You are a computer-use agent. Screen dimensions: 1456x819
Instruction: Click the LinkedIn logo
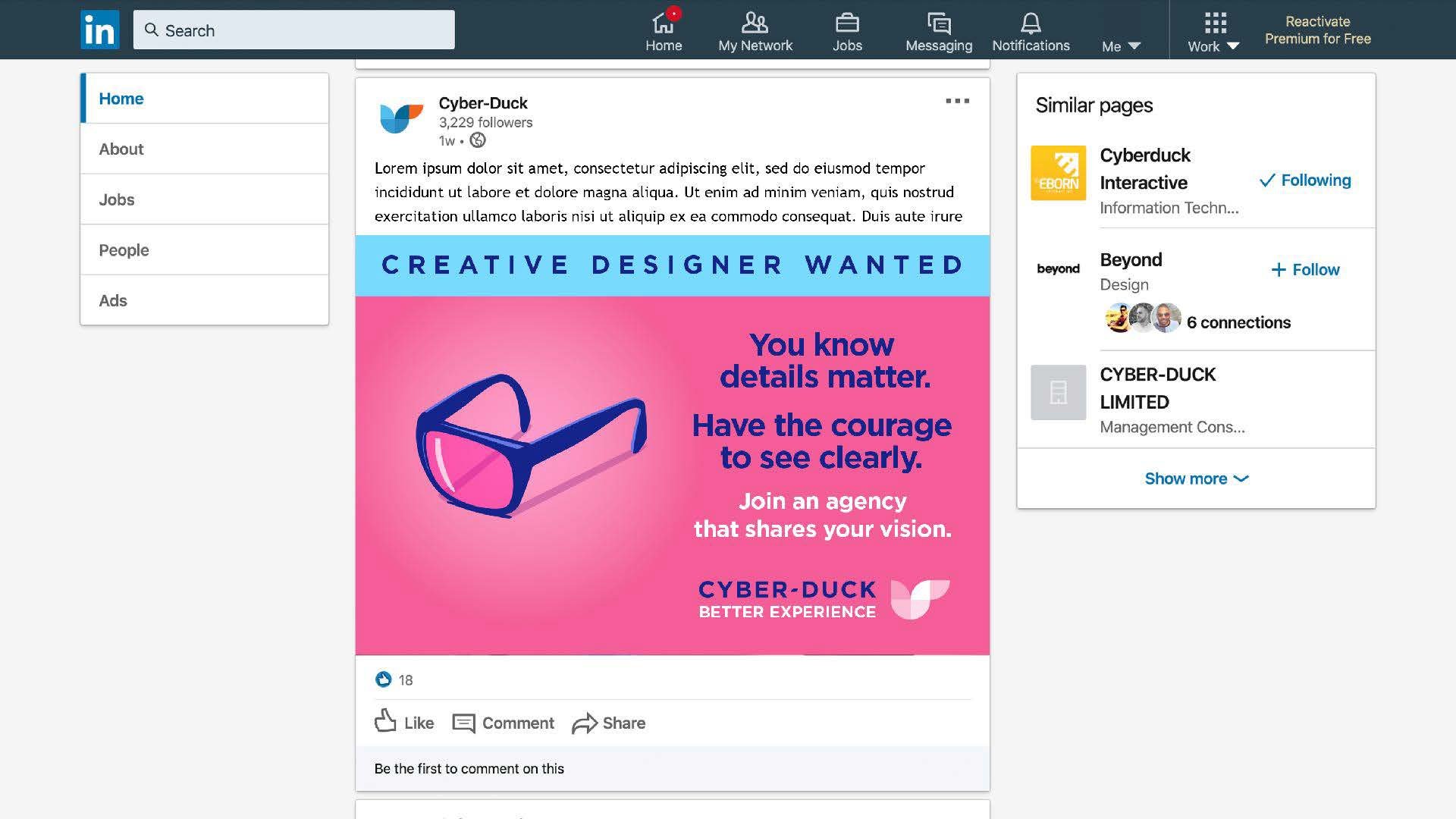pos(100,30)
